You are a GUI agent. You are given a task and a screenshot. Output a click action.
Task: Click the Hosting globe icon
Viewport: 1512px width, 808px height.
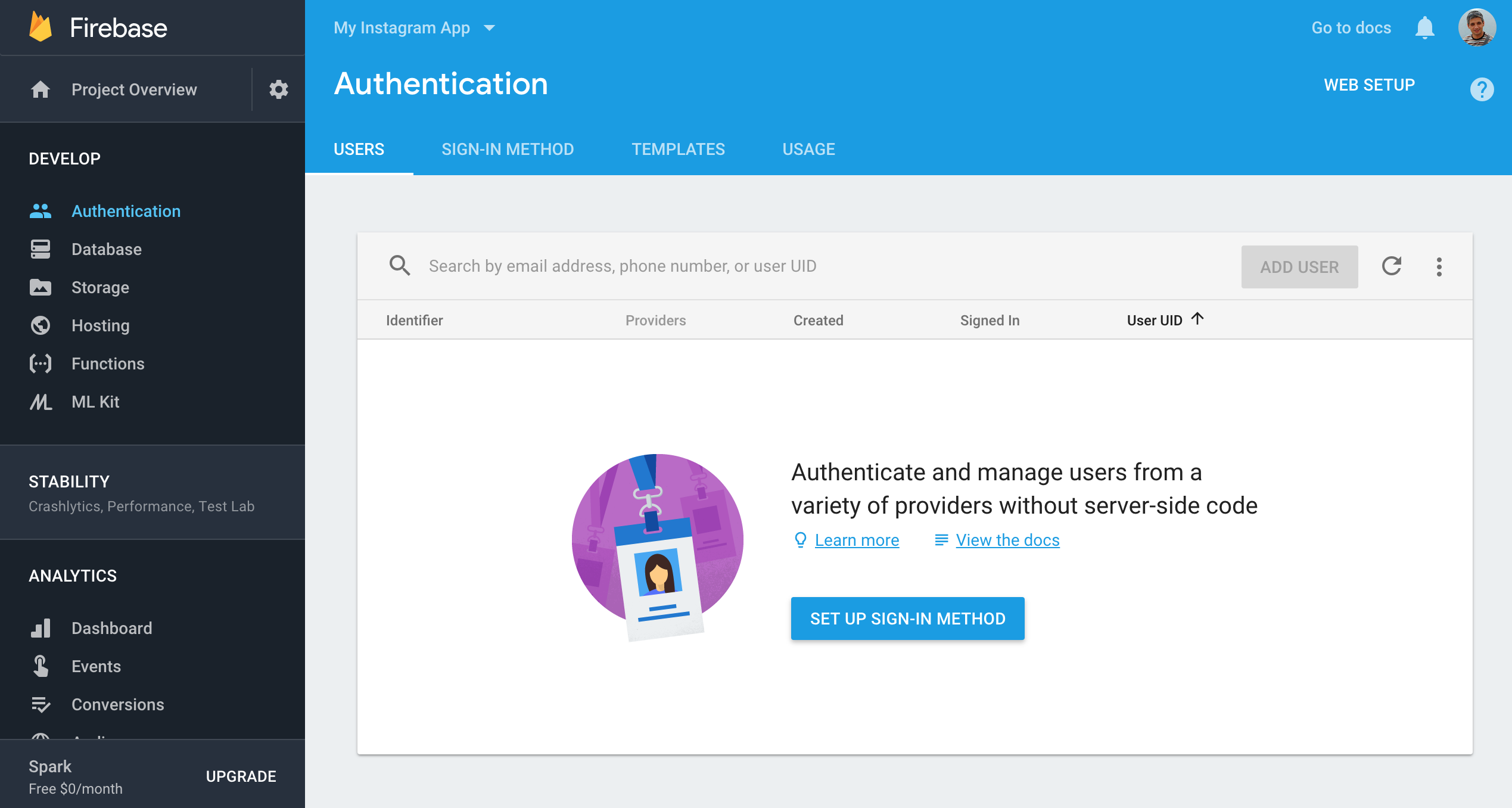click(x=41, y=325)
